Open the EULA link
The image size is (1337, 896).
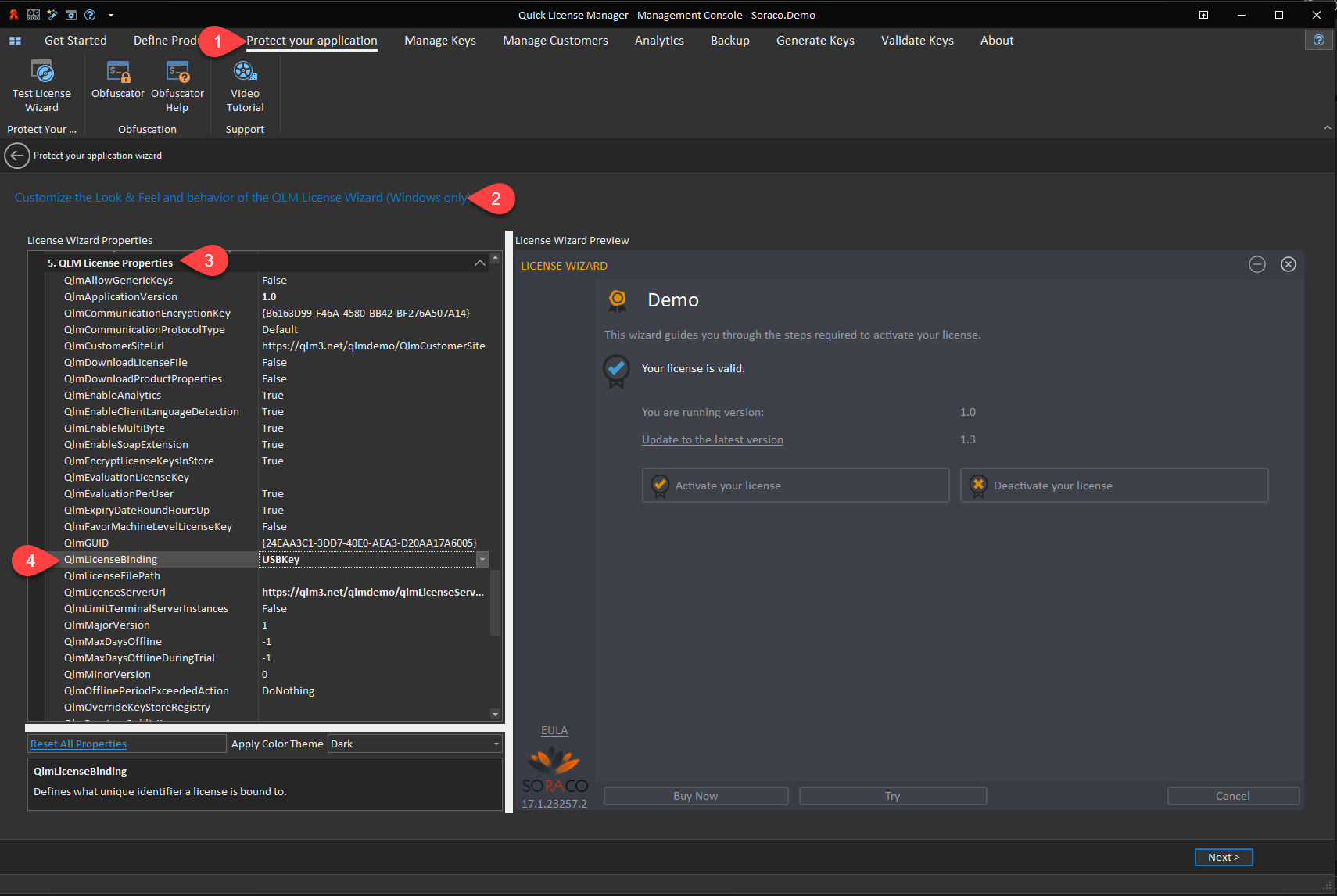point(554,730)
